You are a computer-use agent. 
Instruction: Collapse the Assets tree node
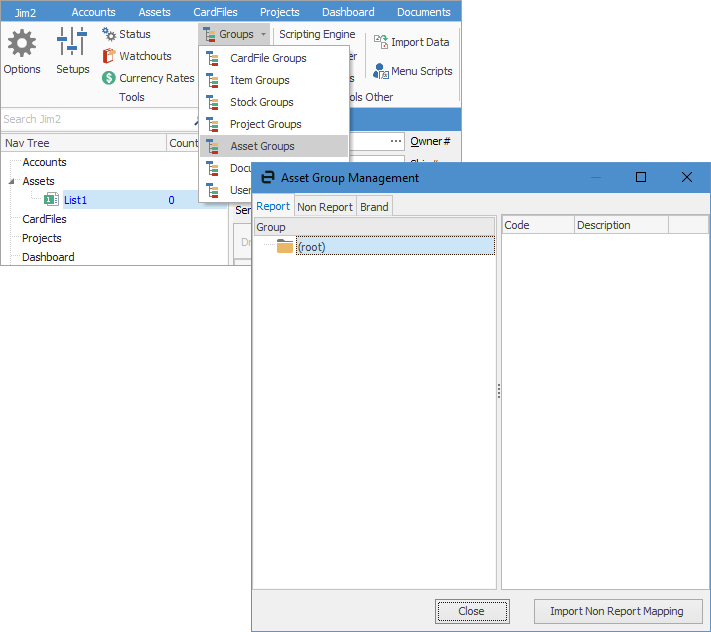pyautogui.click(x=12, y=181)
